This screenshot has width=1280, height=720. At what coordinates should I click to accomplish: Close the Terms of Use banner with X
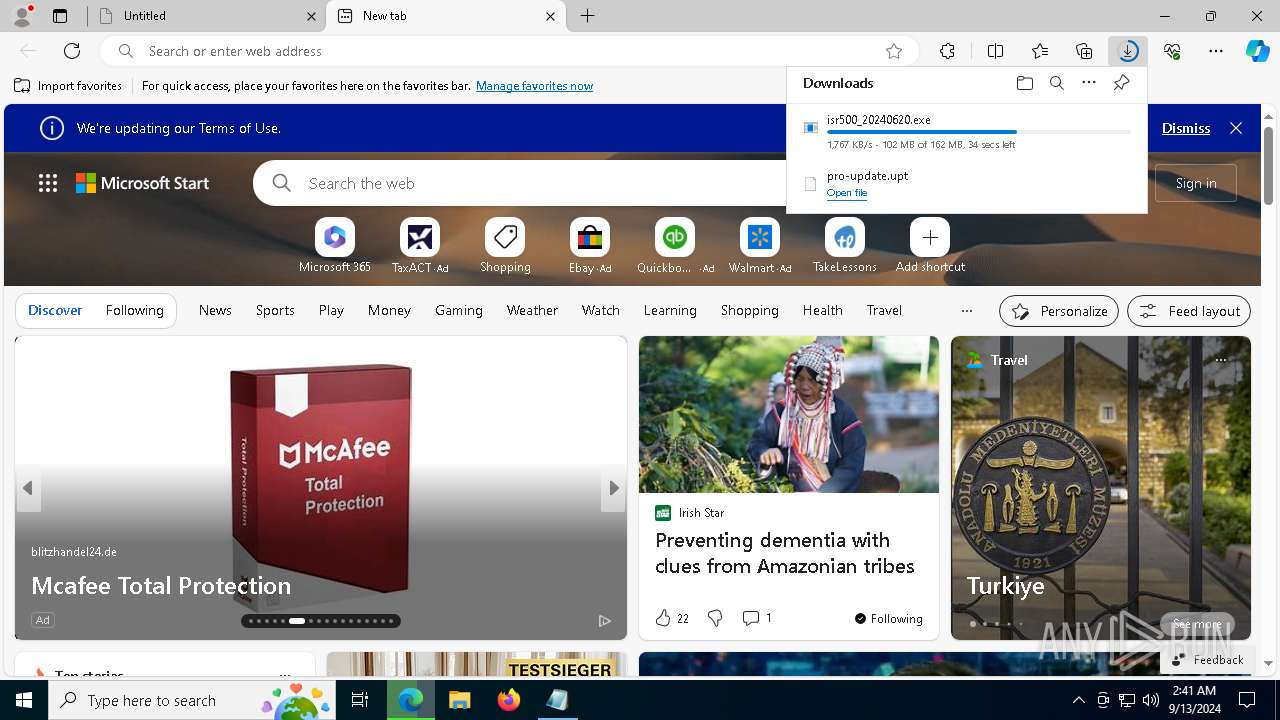coord(1236,128)
